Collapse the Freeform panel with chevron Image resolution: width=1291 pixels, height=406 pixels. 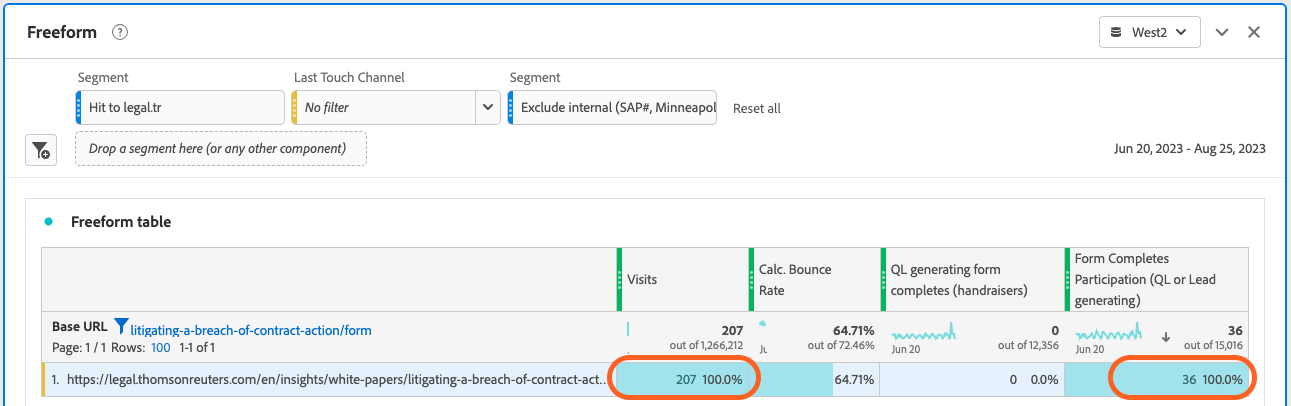point(1221,32)
